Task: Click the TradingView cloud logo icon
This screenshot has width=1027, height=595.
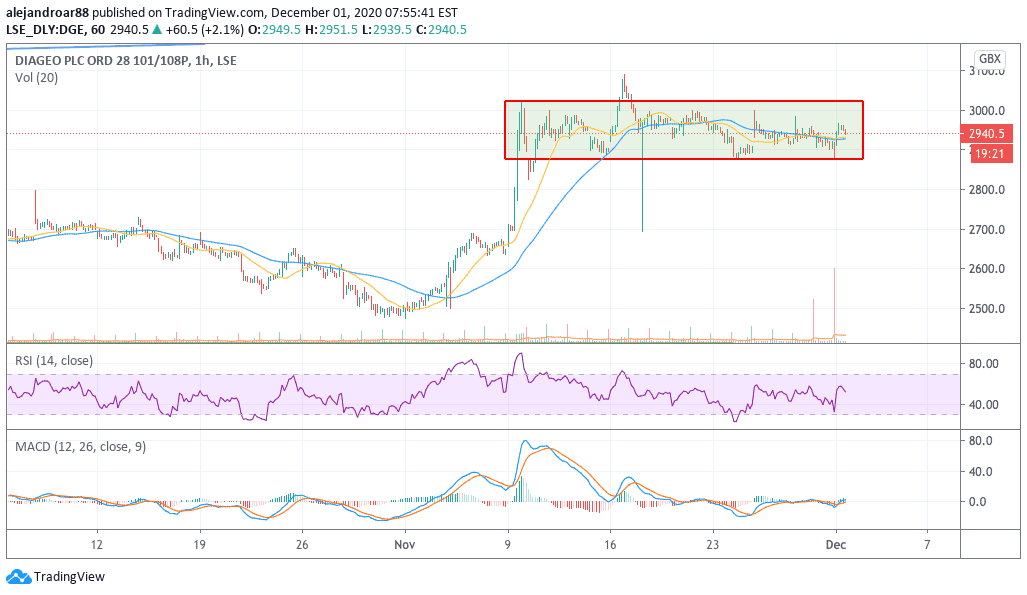Action: [x=18, y=577]
